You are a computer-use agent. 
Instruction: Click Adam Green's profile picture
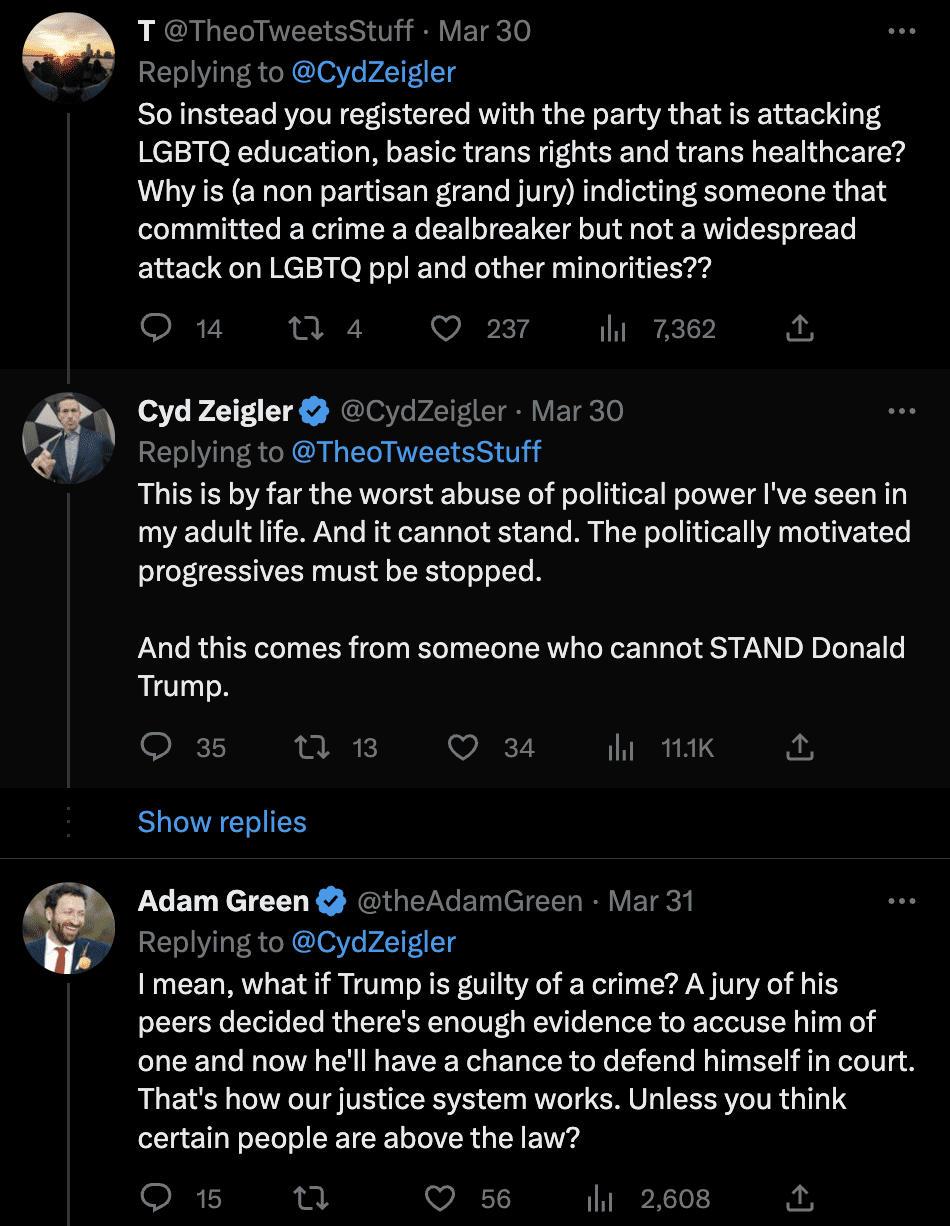click(x=69, y=928)
